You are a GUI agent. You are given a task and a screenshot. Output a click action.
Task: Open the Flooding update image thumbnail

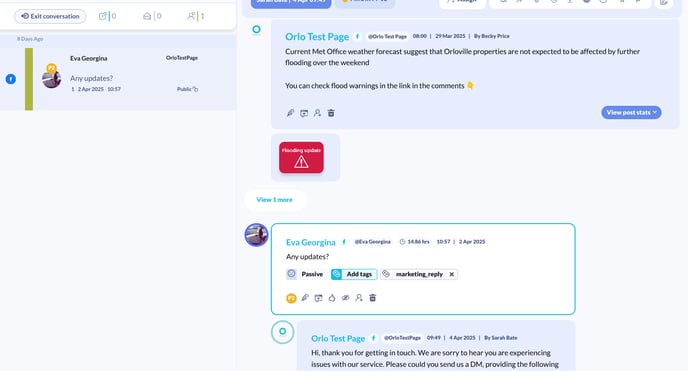tap(301, 157)
